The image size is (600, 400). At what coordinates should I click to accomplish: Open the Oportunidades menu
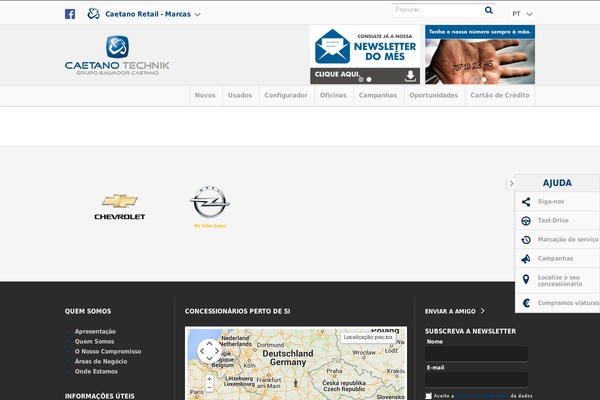[434, 95]
